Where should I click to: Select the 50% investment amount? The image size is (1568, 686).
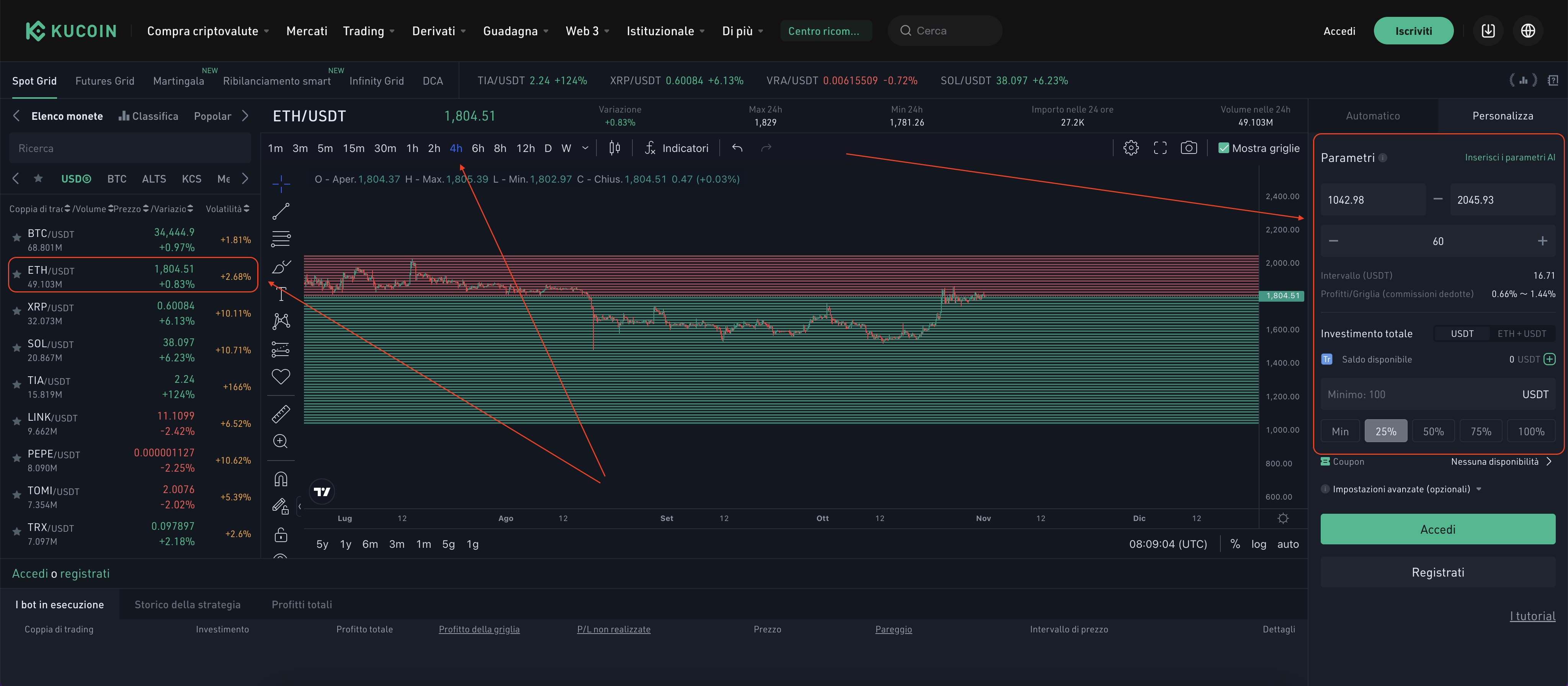pos(1433,431)
